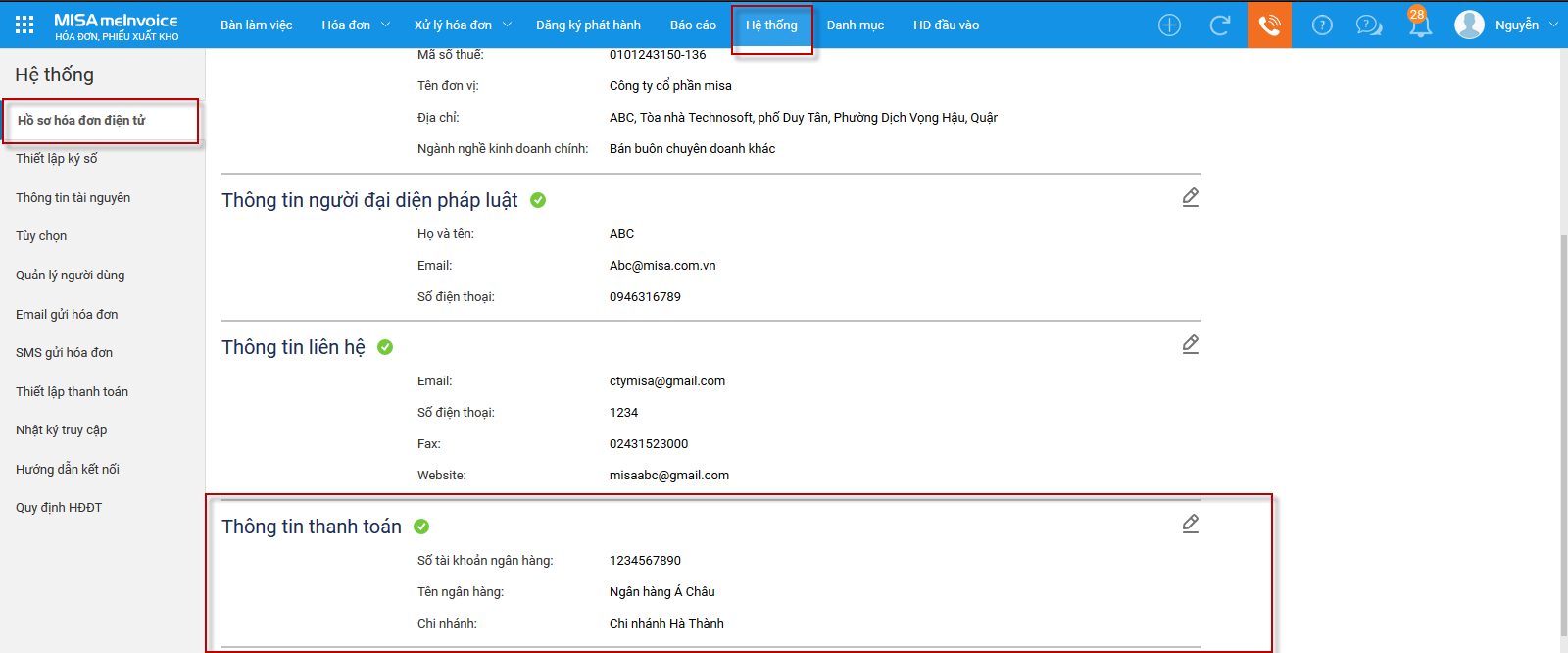
Task: Click edit pencil for Thông tin liên hệ
Action: (1190, 344)
